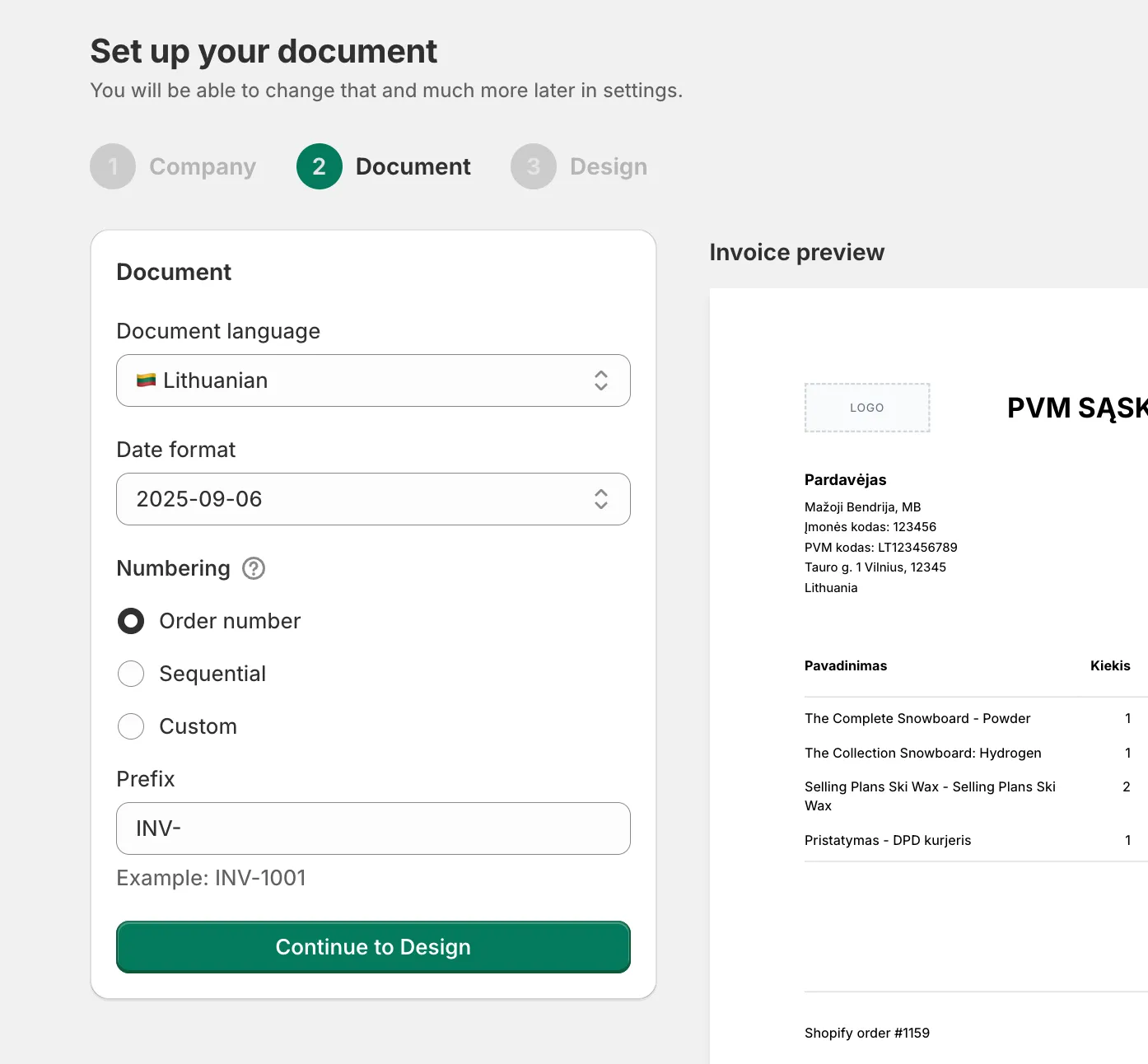This screenshot has height=1064, width=1148.
Task: Click the Kiekis column header
Action: coord(1110,665)
